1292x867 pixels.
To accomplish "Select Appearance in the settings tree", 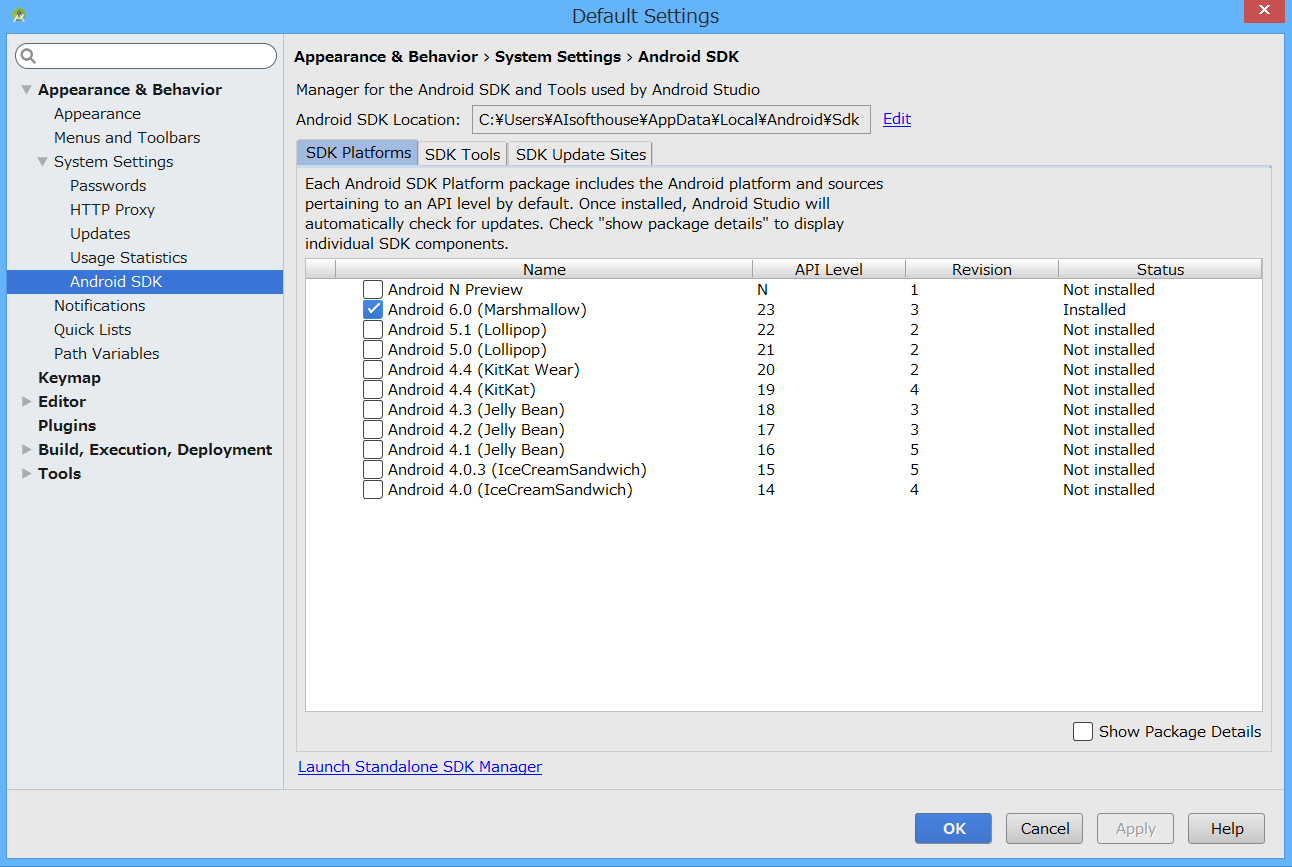I will point(97,114).
